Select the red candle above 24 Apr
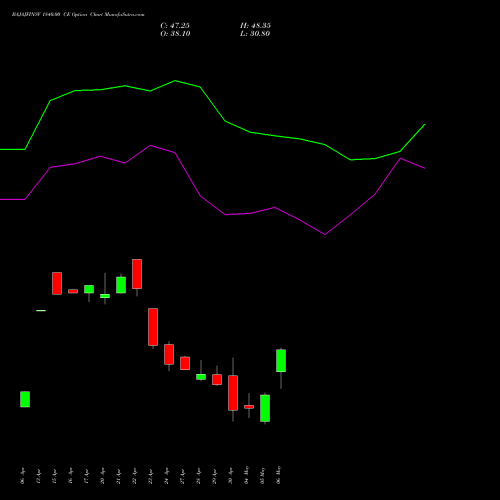Image resolution: width=500 pixels, height=500 pixels. [169, 354]
